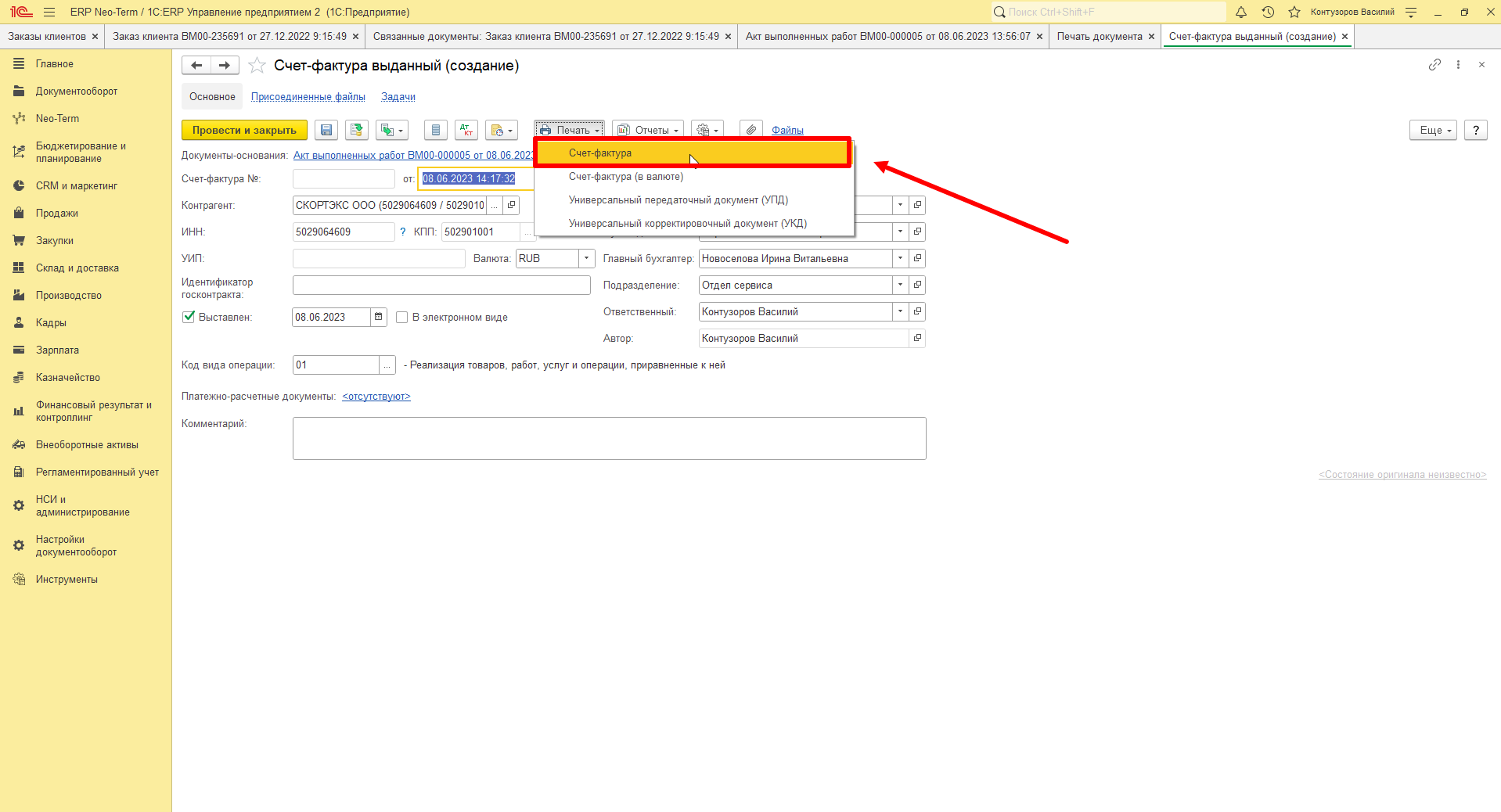Add document to favorites star

[x=257, y=66]
